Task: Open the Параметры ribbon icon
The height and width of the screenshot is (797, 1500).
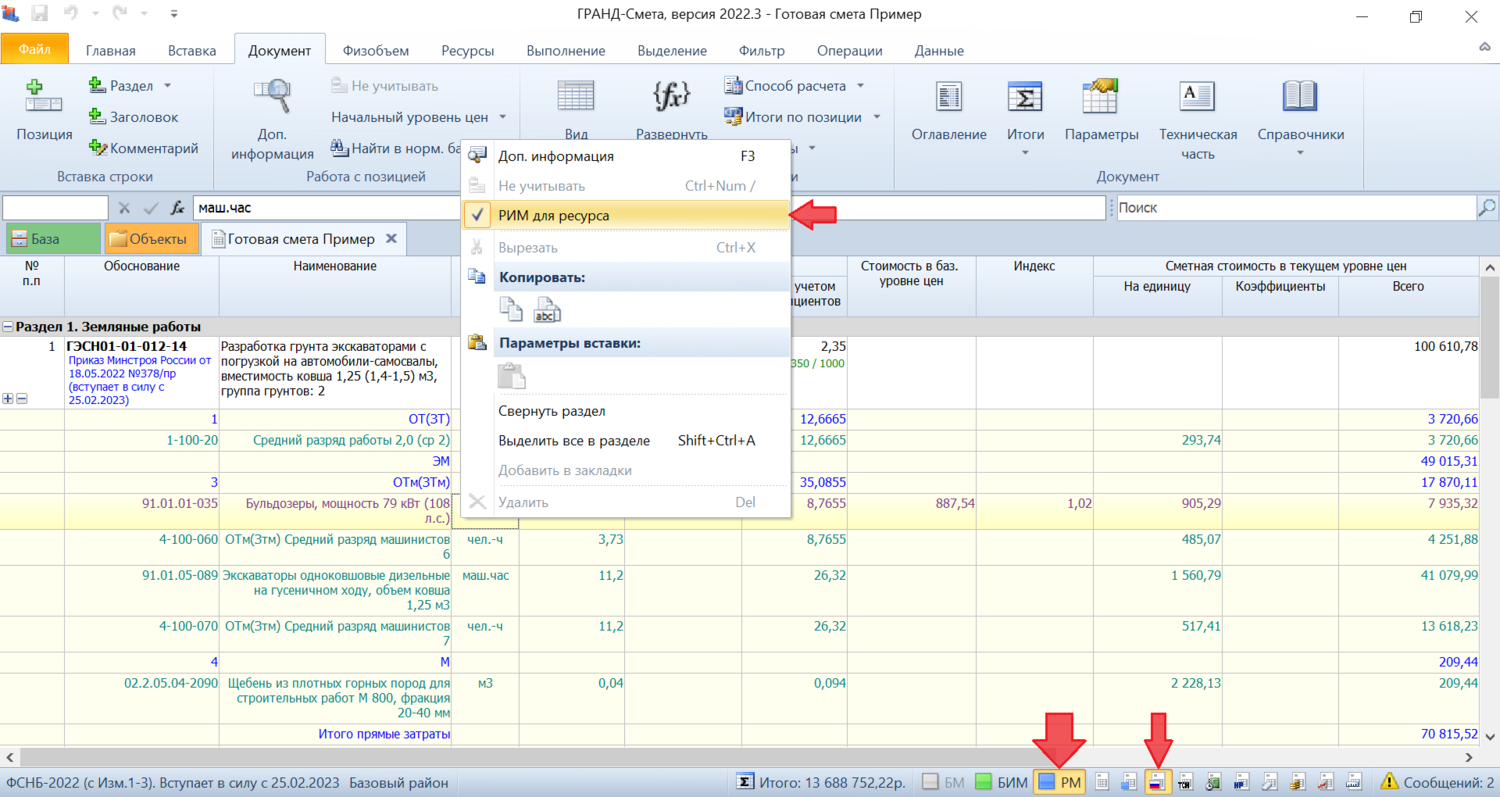Action: click(x=1101, y=97)
